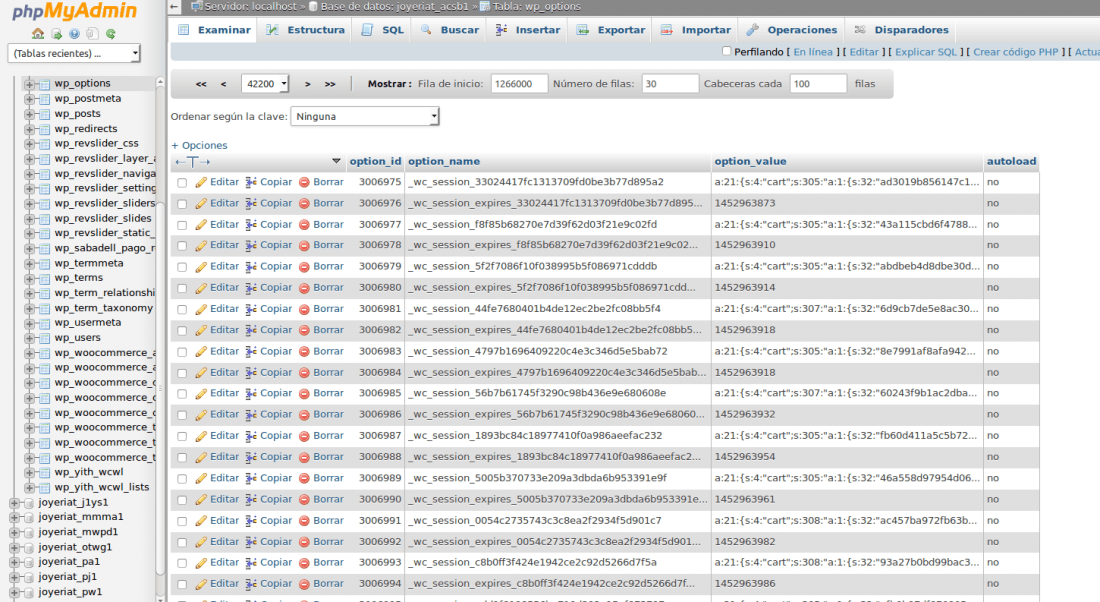Expand the wp_usermeta tree node
This screenshot has height=602, width=1100.
pos(29,323)
